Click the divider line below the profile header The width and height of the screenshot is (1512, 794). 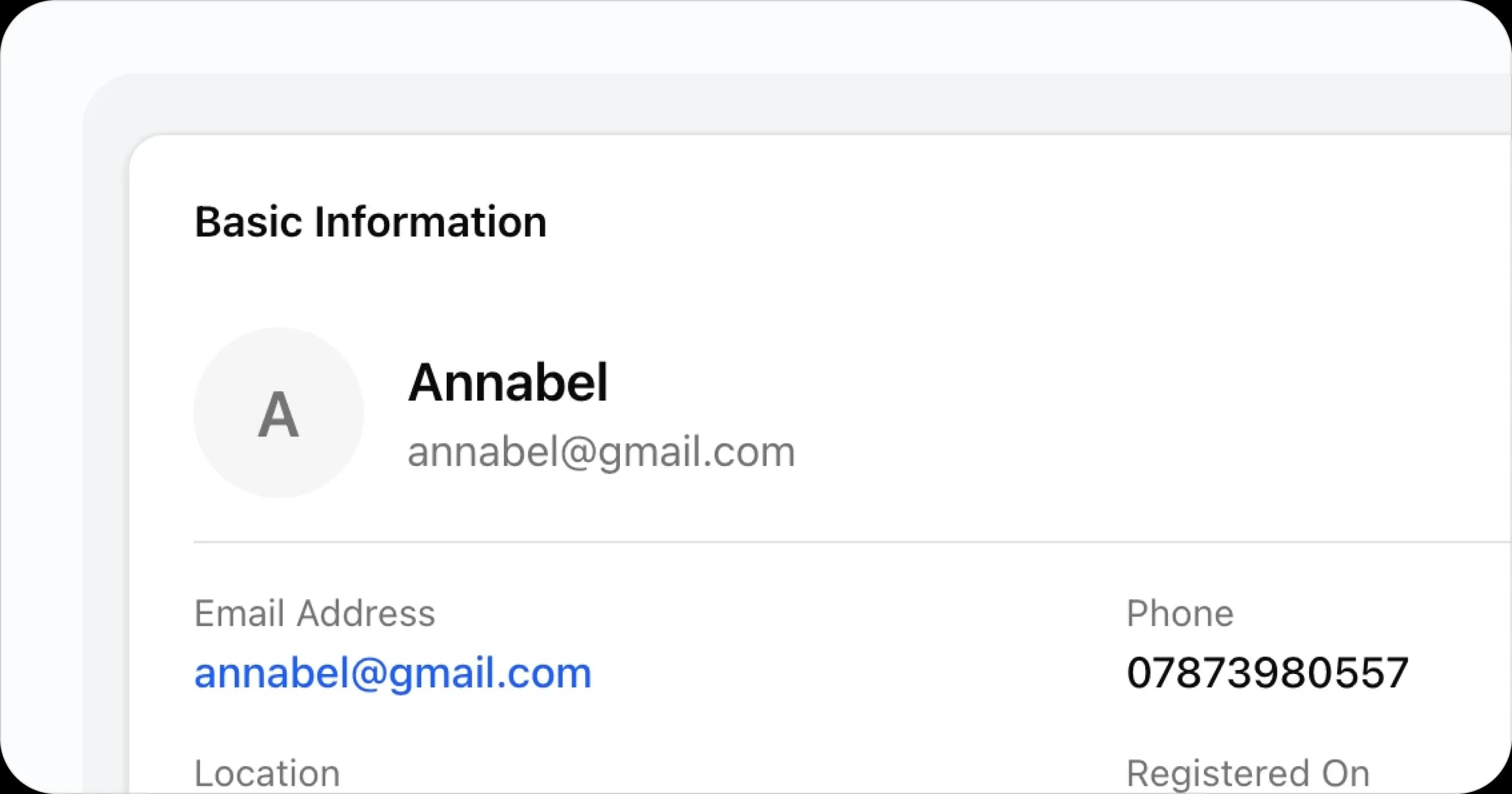(x=821, y=542)
